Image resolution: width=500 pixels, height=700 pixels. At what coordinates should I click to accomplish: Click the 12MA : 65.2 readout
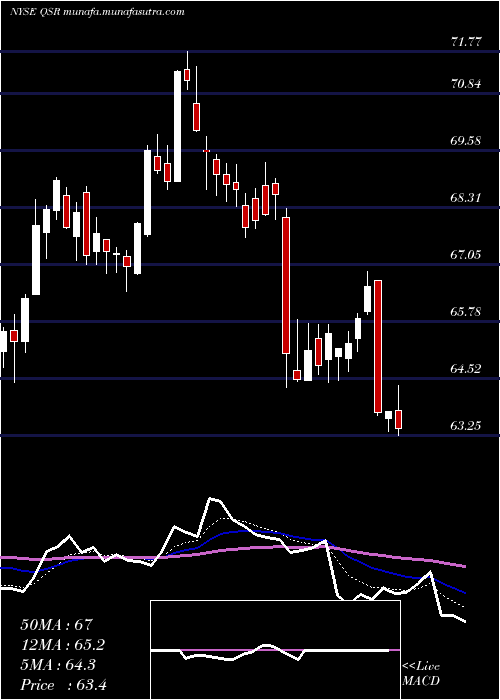(x=64, y=645)
